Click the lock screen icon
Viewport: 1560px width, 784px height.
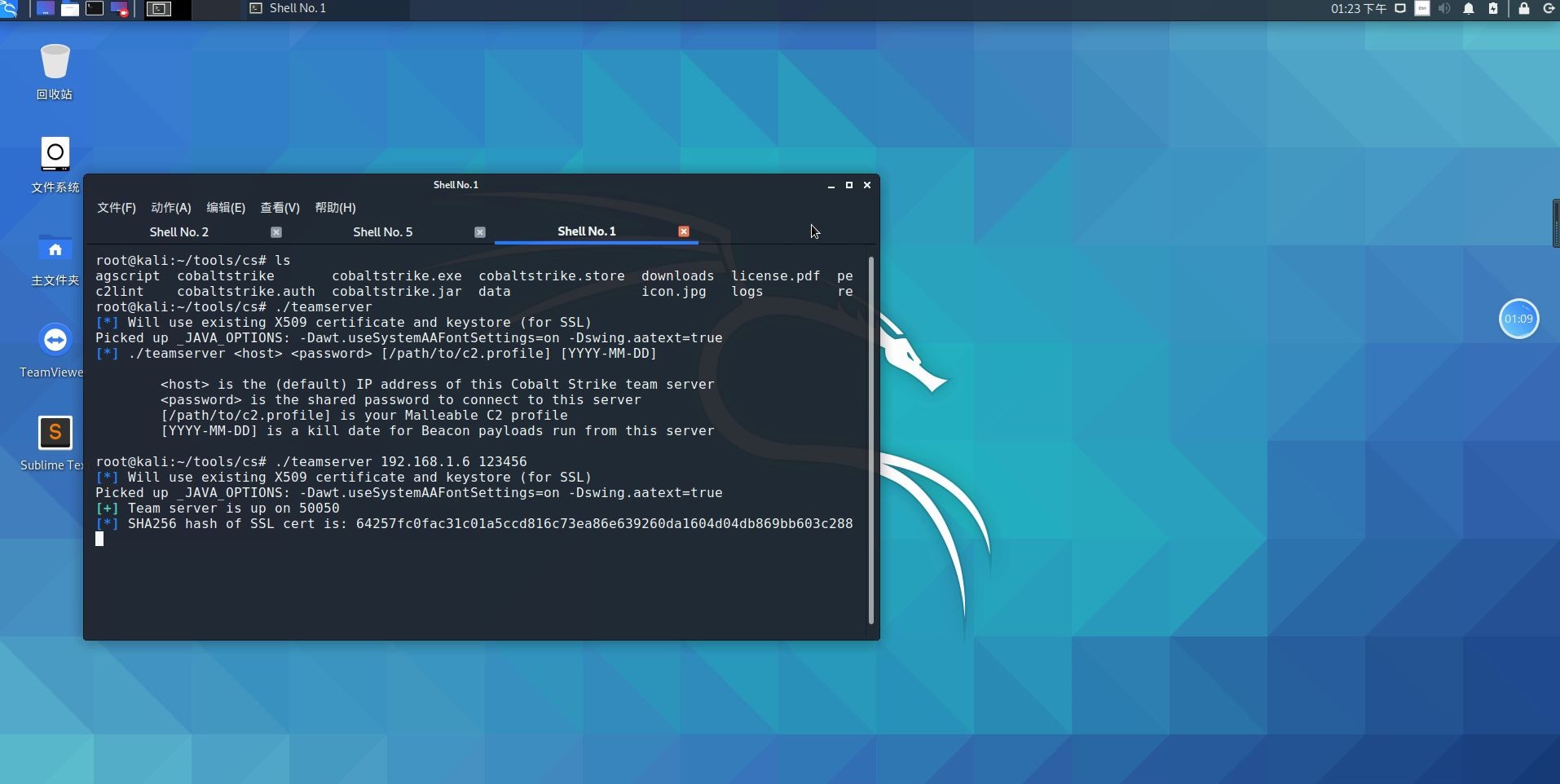point(1523,9)
